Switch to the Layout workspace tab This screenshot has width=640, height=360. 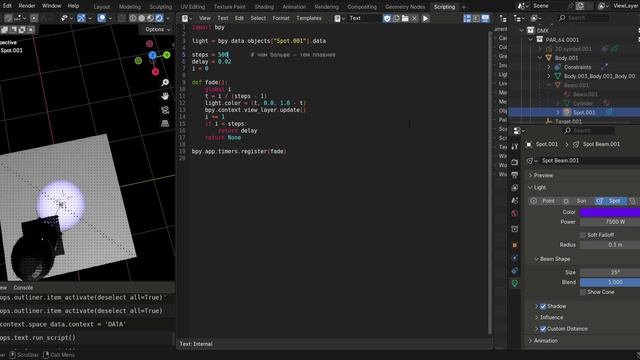pos(102,7)
